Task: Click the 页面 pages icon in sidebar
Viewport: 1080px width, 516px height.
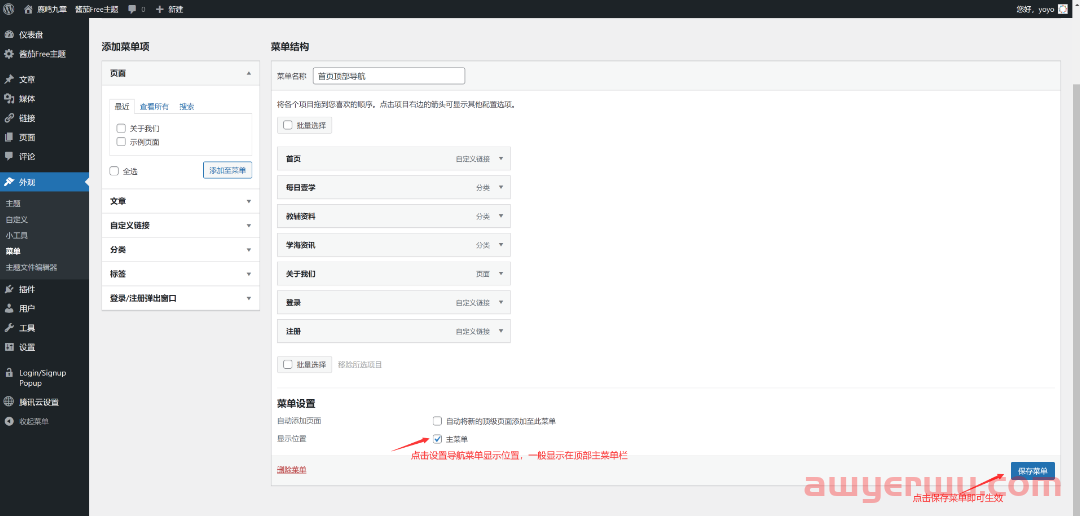Action: (9, 137)
